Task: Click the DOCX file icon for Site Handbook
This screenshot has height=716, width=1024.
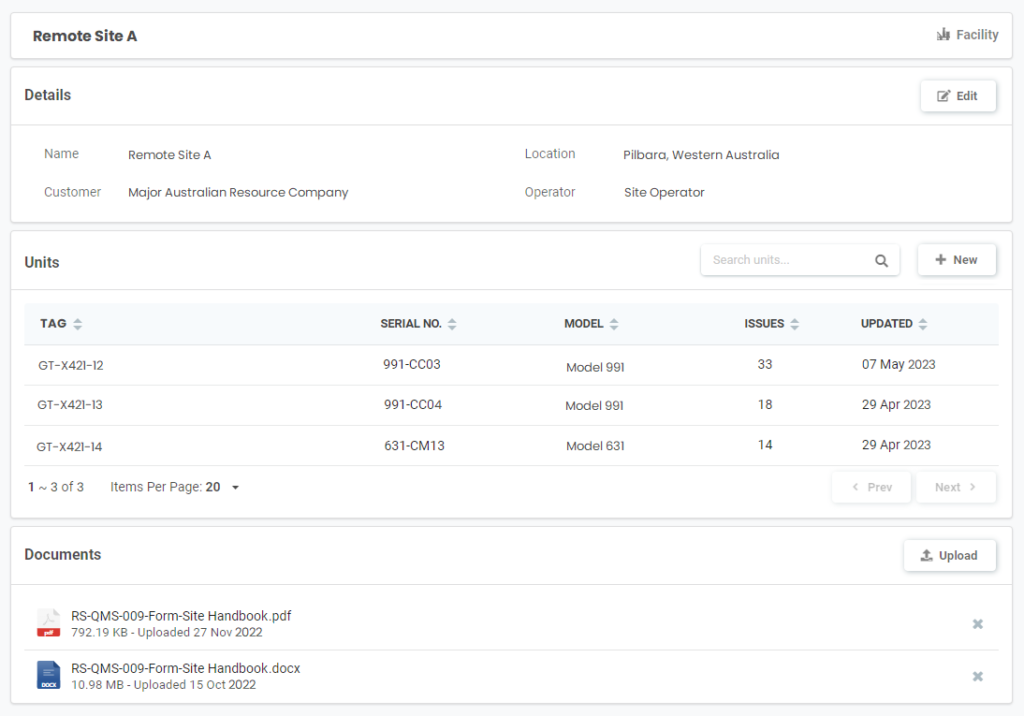Action: (48, 675)
